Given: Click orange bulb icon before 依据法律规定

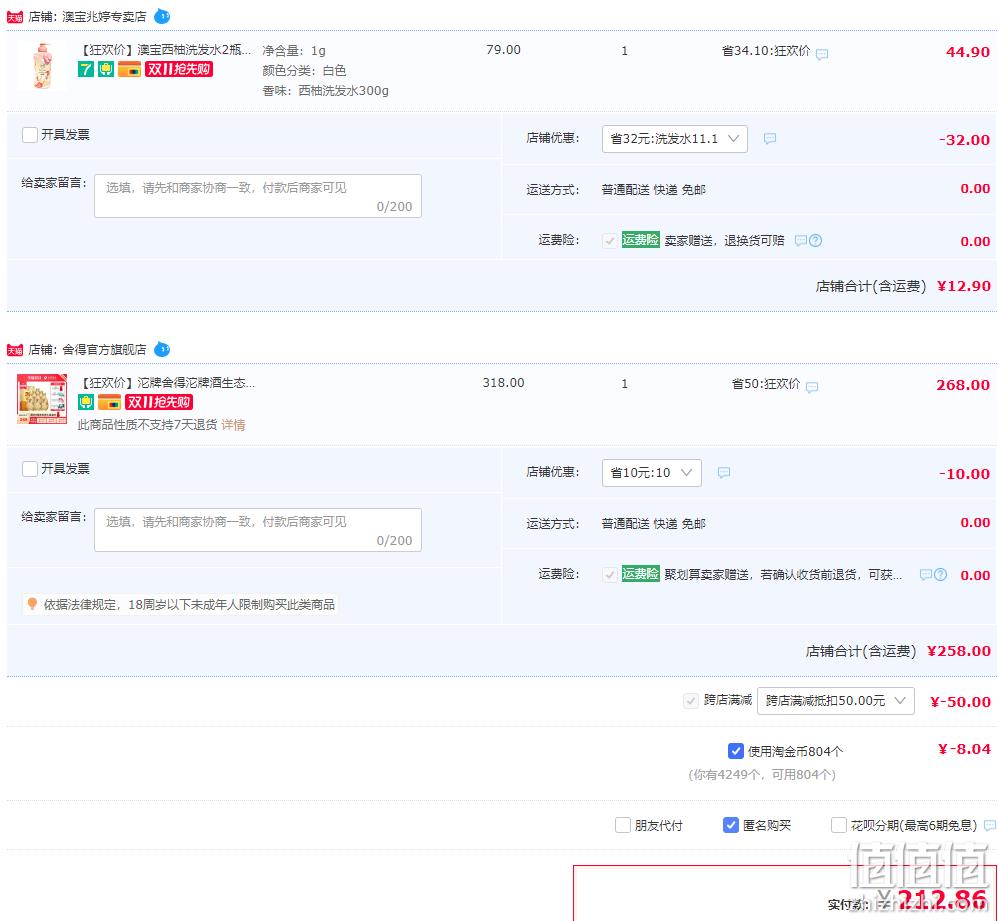Looking at the screenshot, I should coord(32,603).
